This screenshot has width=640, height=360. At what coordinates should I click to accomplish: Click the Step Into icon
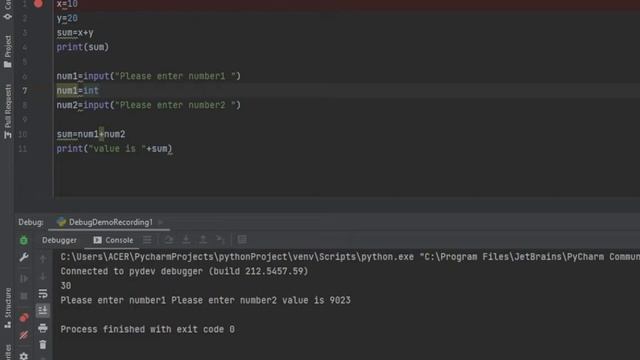coord(186,240)
